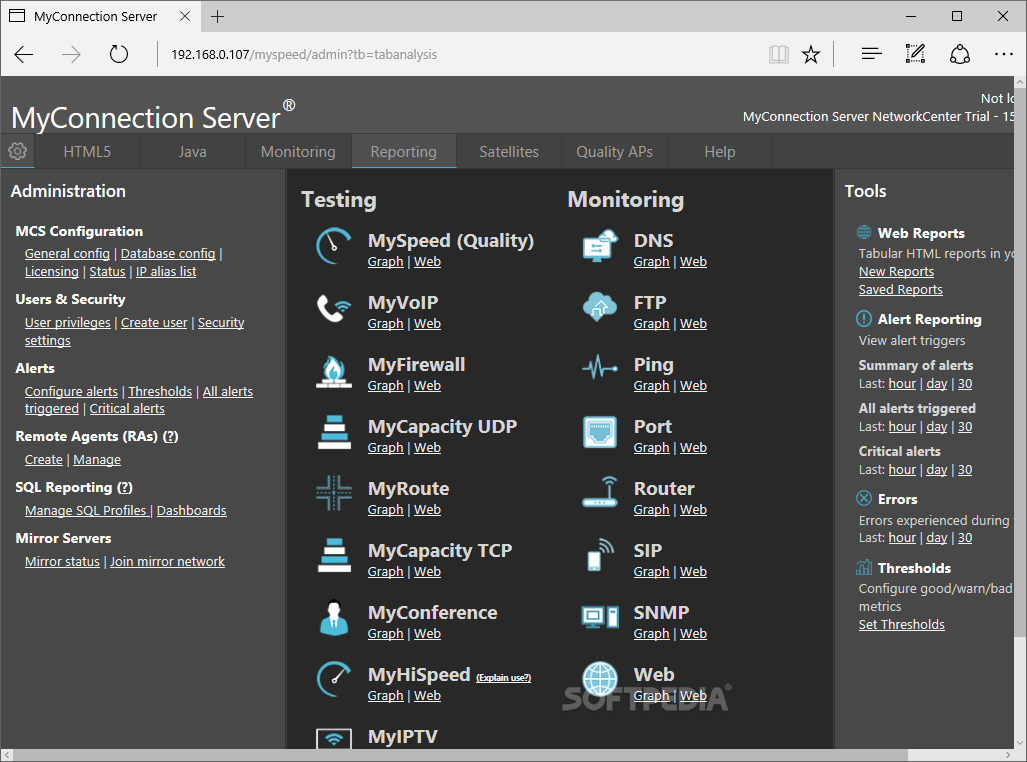Click the MyCapacity TCP stack icon
Screen dimensions: 1027x762
(x=334, y=555)
